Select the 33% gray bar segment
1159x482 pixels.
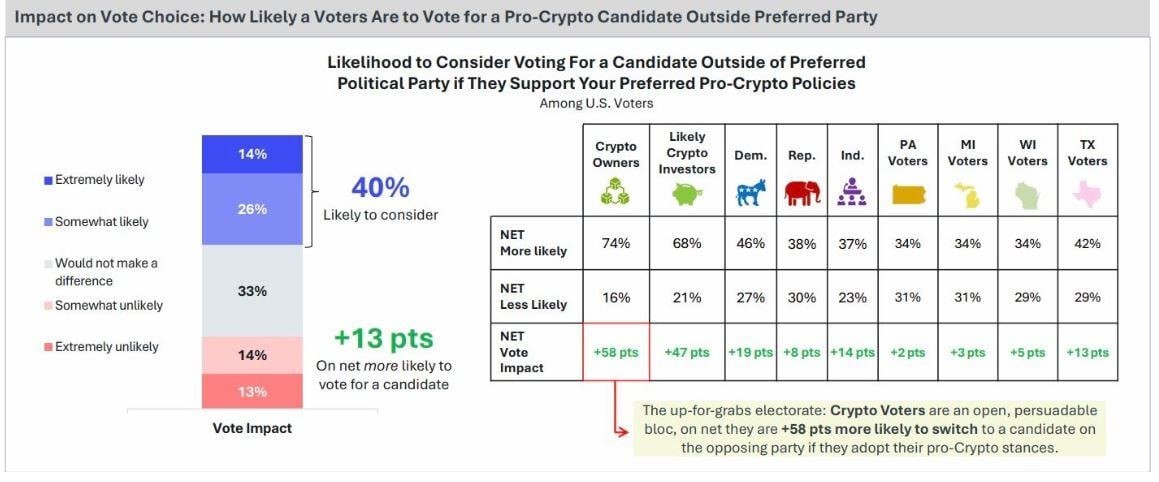point(253,291)
